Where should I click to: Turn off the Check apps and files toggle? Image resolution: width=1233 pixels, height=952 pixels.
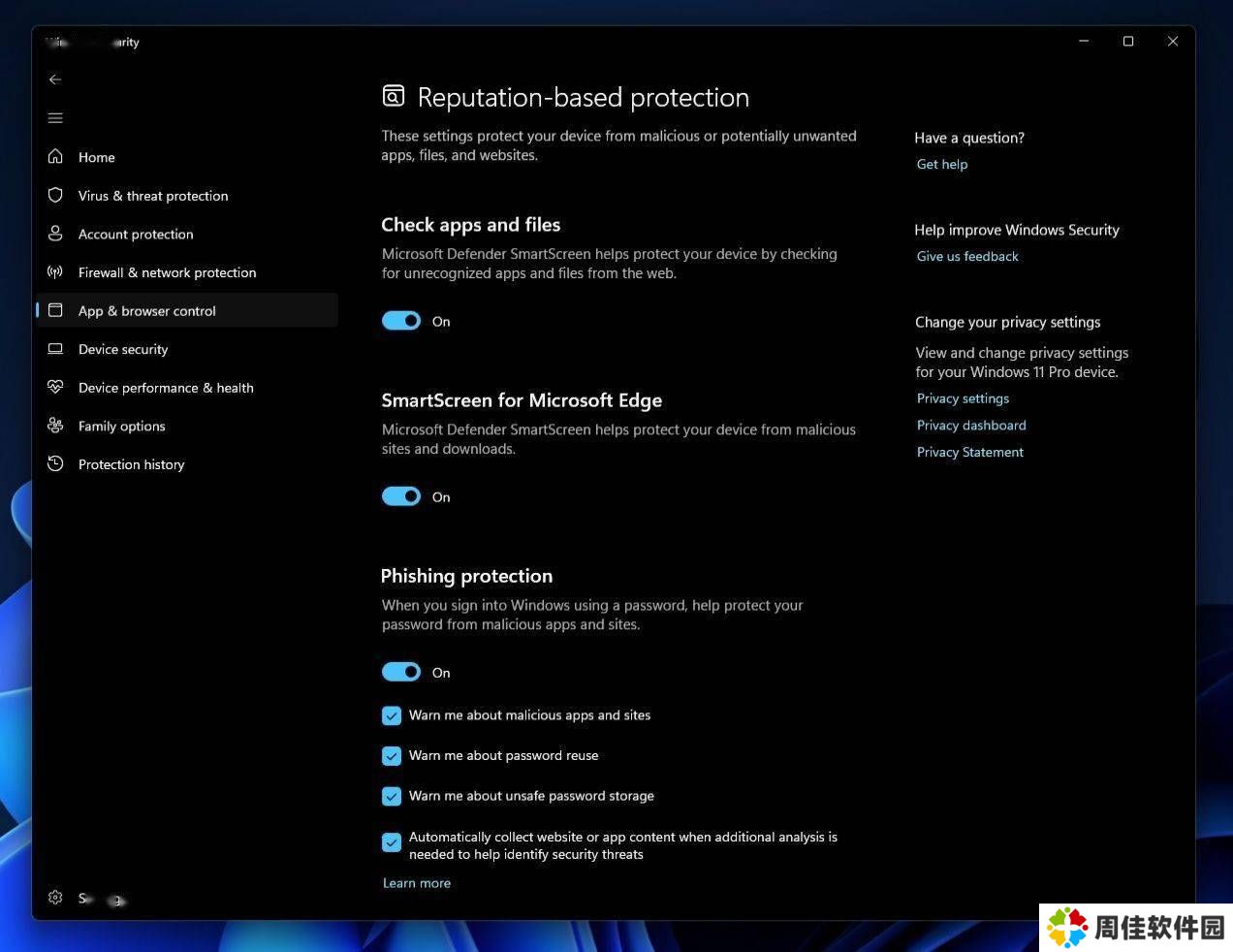point(401,321)
